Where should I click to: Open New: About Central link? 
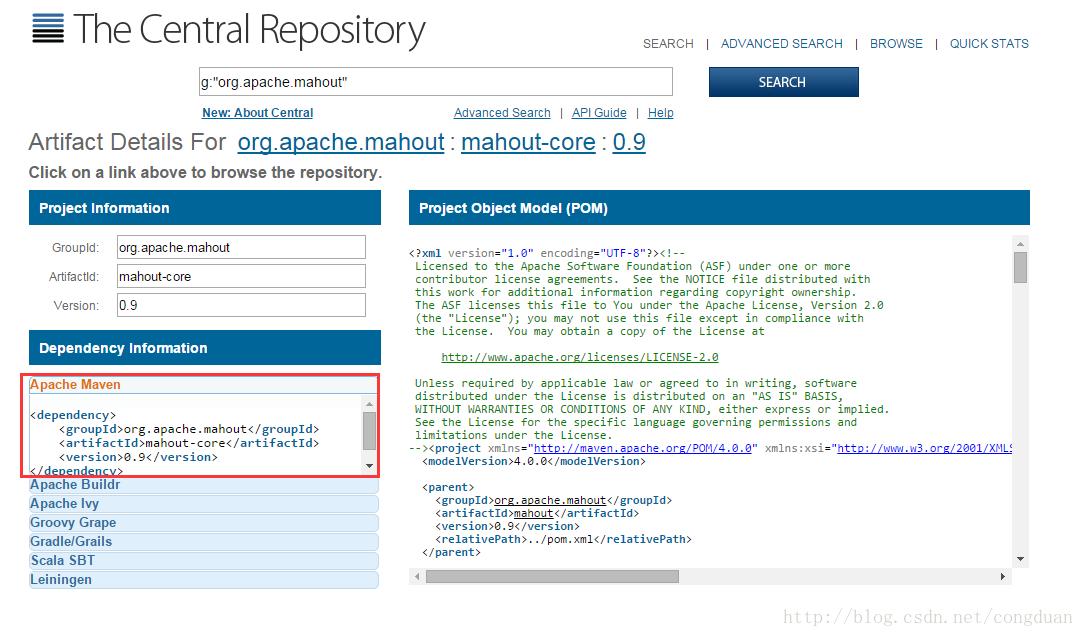257,113
